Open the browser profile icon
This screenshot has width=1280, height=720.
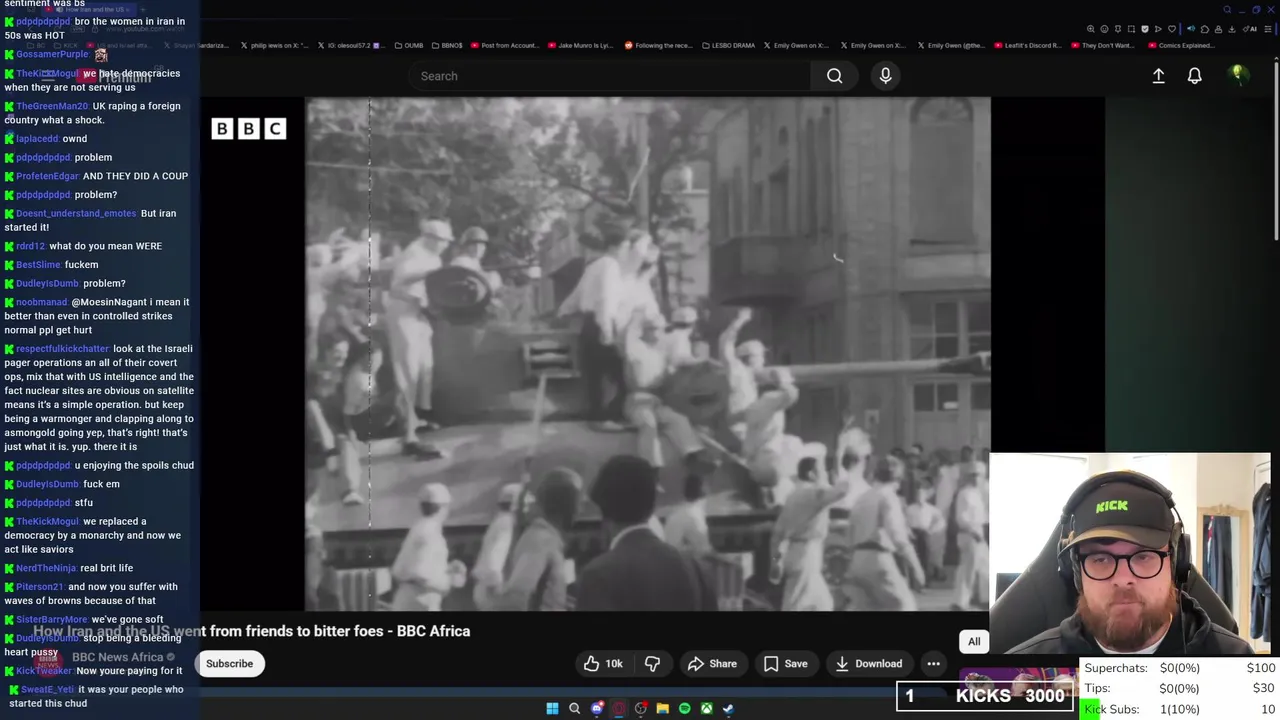1218,29
